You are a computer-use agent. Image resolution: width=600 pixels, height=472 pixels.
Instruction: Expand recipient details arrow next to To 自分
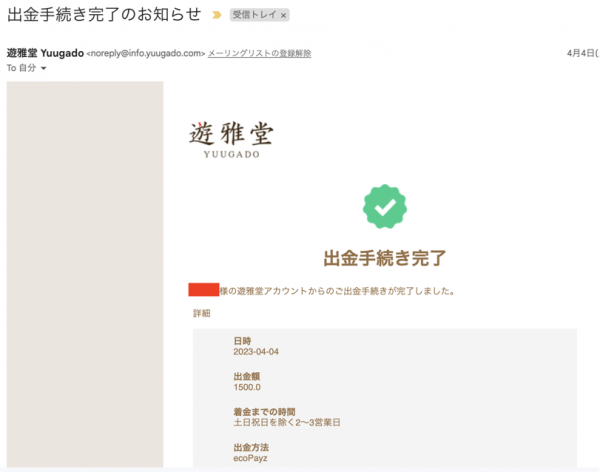point(44,69)
